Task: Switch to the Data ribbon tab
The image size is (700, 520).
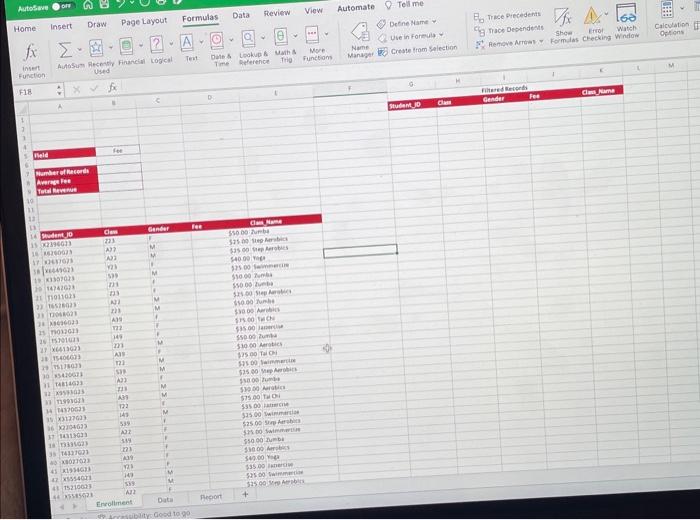Action: [x=241, y=15]
